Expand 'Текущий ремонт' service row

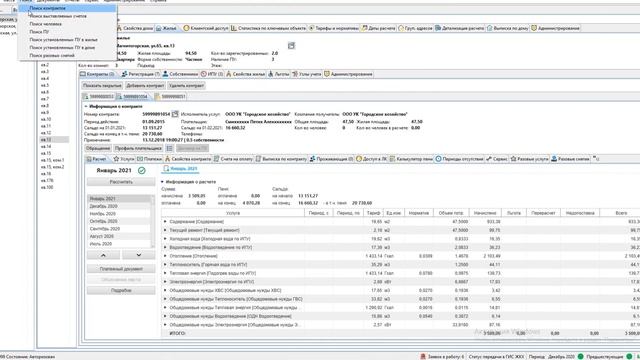(x=165, y=230)
